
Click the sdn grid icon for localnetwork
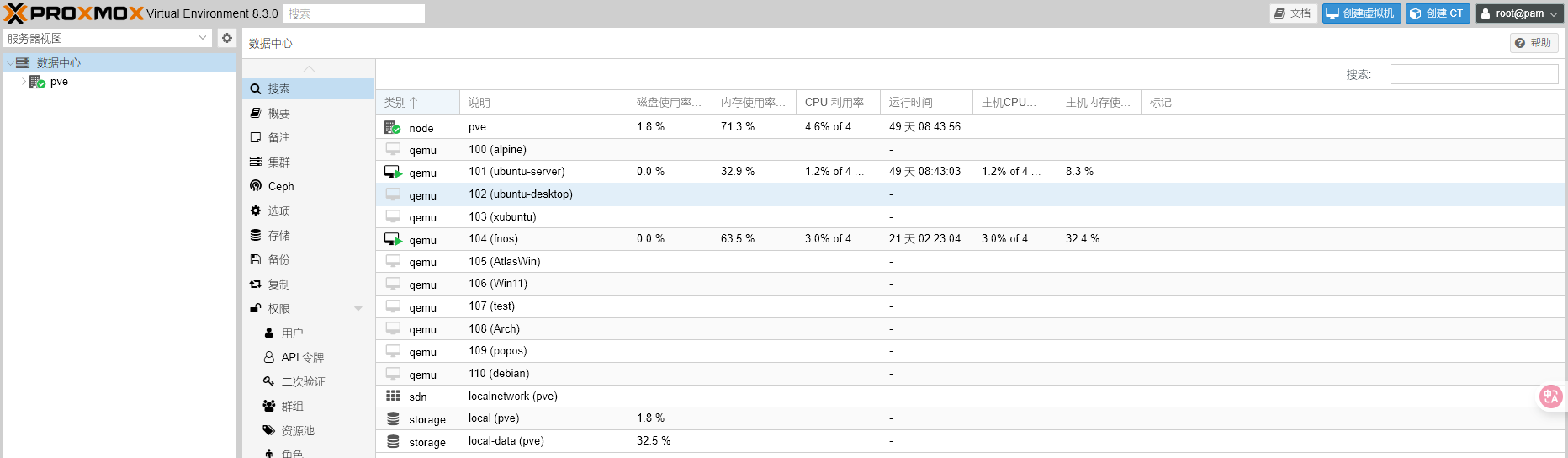point(393,396)
